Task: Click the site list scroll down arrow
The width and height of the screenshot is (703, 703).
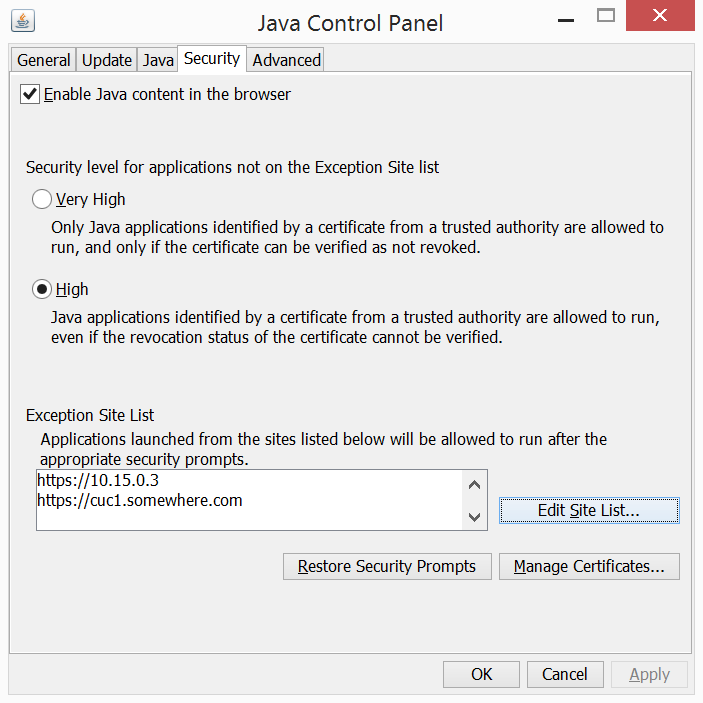Action: tap(474, 516)
